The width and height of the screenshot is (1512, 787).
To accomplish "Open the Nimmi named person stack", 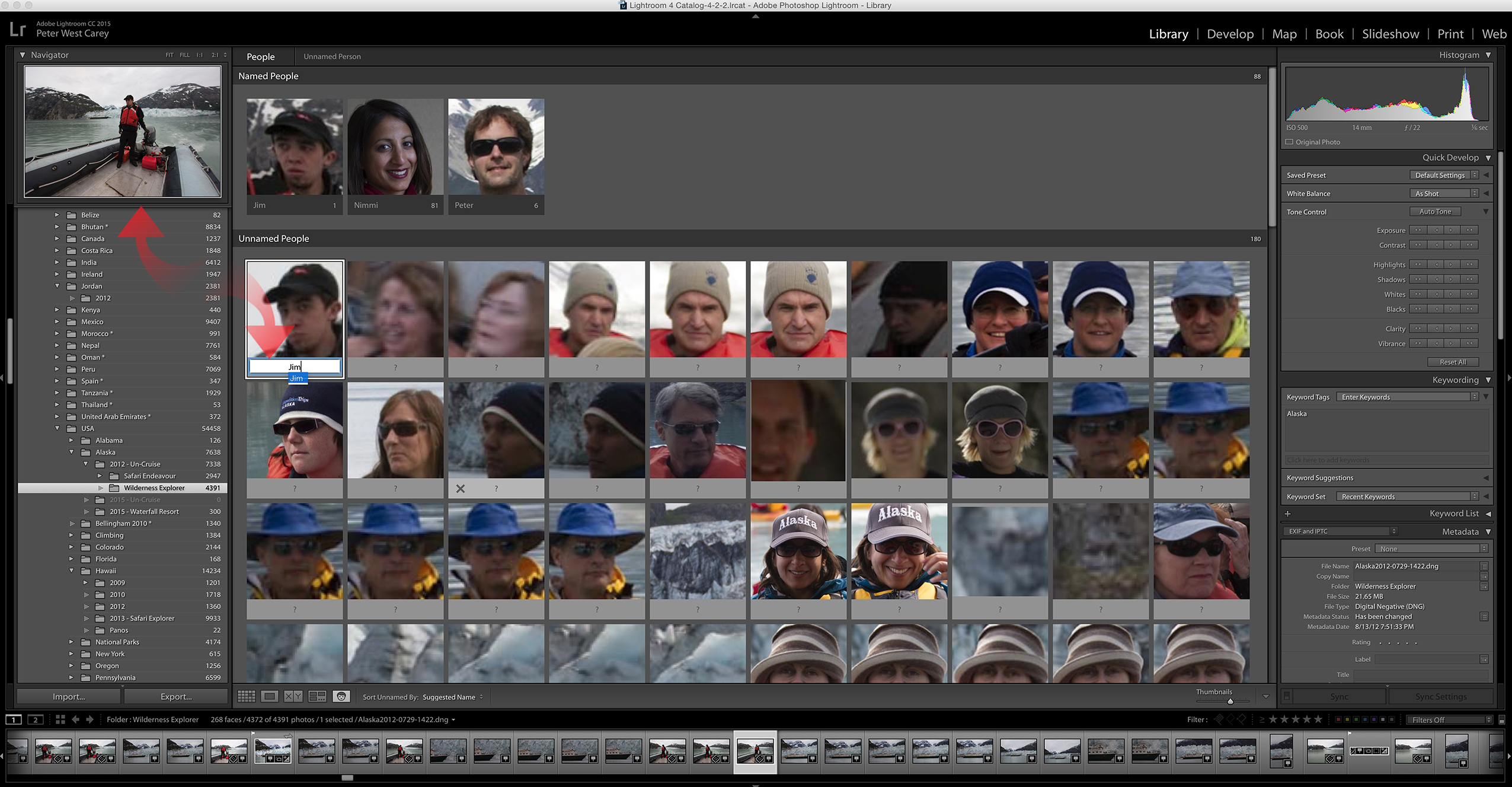I will click(x=395, y=157).
